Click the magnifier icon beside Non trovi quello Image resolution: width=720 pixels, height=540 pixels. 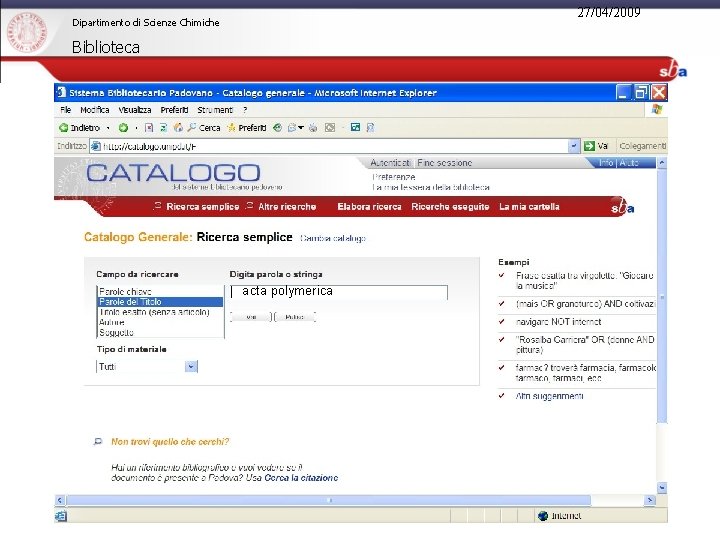tap(98, 441)
